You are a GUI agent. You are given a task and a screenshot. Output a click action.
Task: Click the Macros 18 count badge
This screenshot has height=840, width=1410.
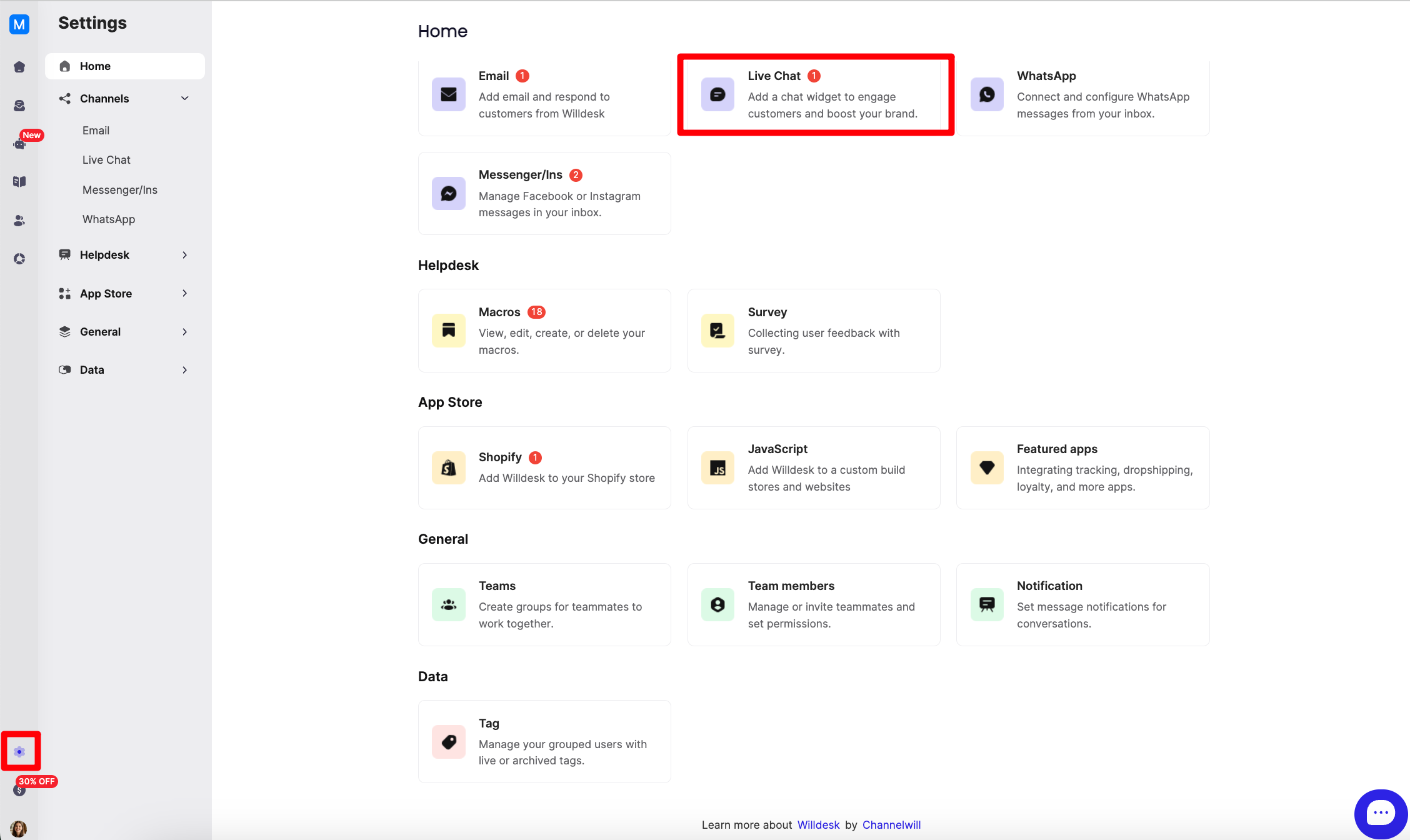pos(536,312)
